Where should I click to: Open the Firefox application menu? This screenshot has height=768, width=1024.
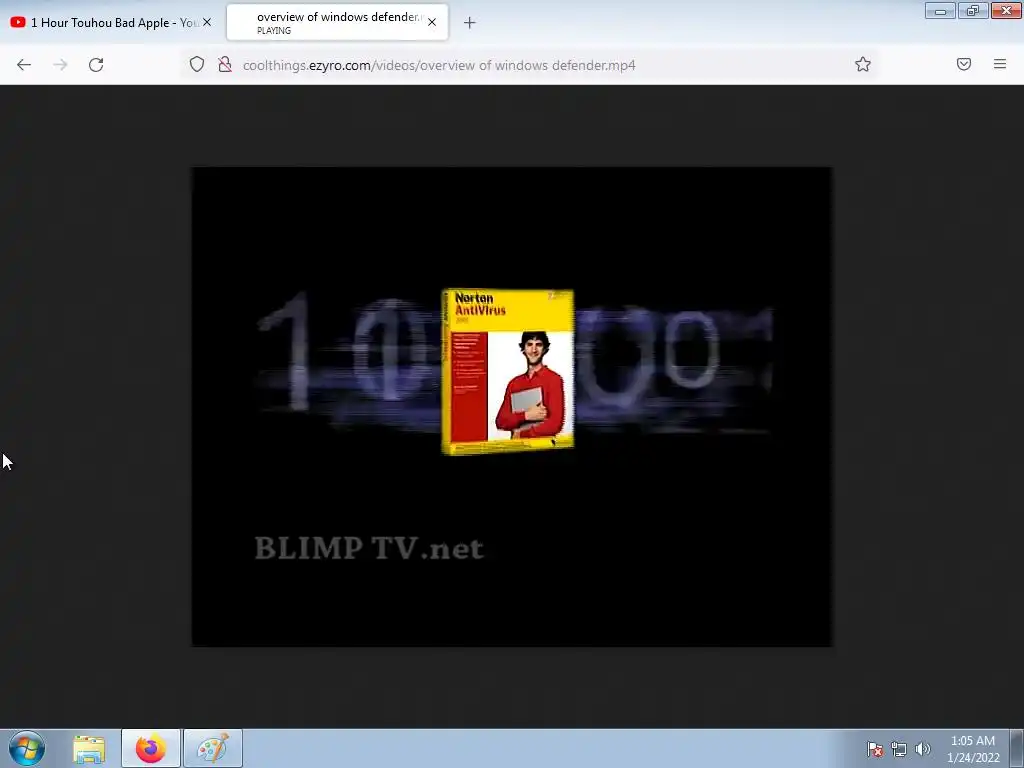[1000, 64]
